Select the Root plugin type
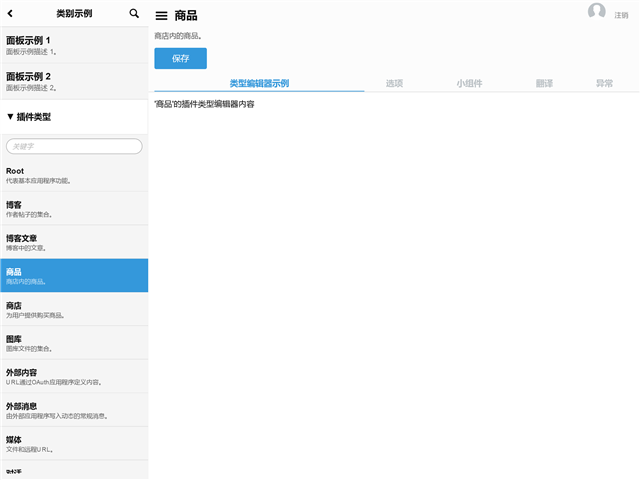Image resolution: width=640 pixels, height=480 pixels. pyautogui.click(x=74, y=175)
